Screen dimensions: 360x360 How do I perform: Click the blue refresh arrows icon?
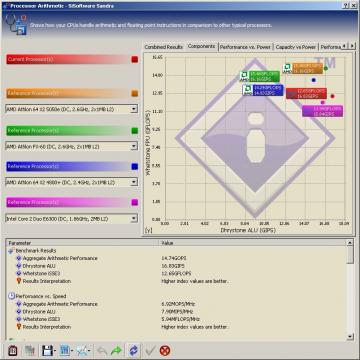tap(133, 350)
